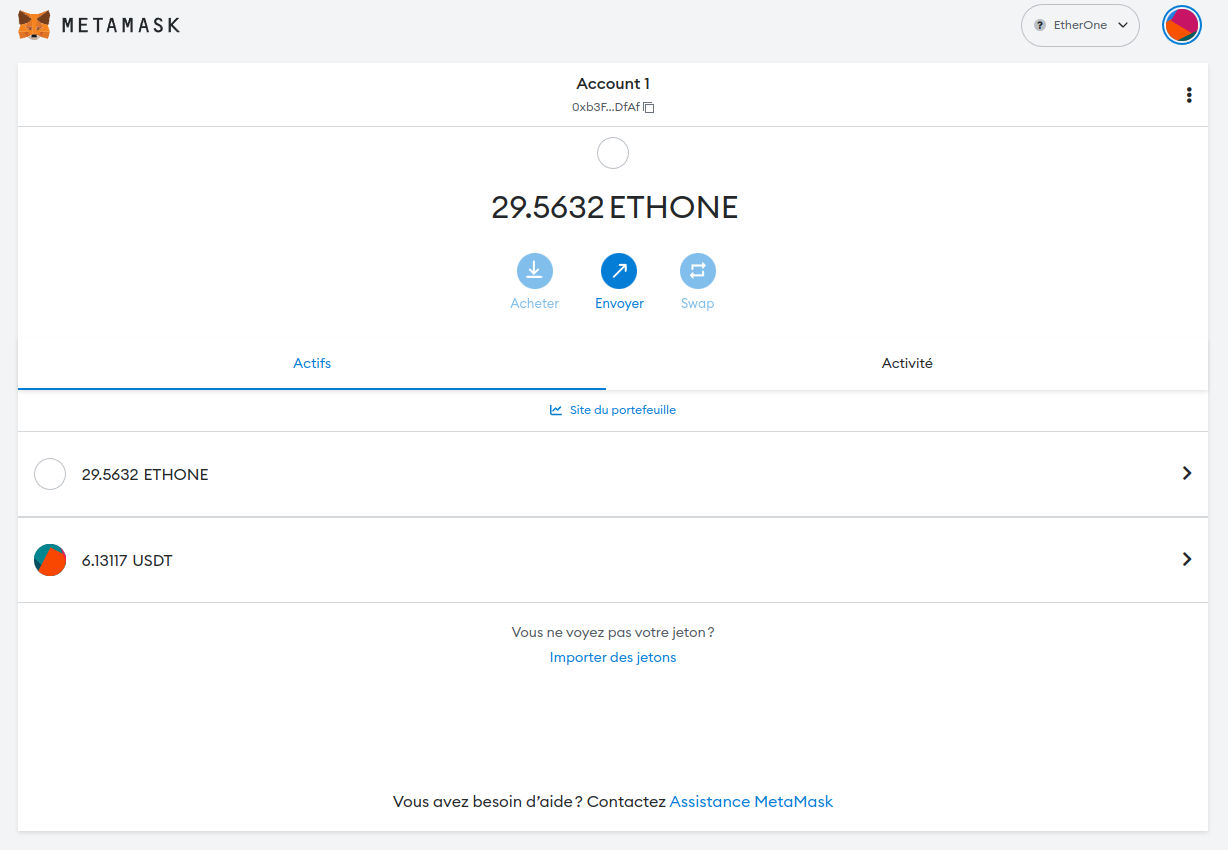The width and height of the screenshot is (1228, 850).
Task: Click the chart icon beside Site du portefeuille
Action: click(556, 410)
